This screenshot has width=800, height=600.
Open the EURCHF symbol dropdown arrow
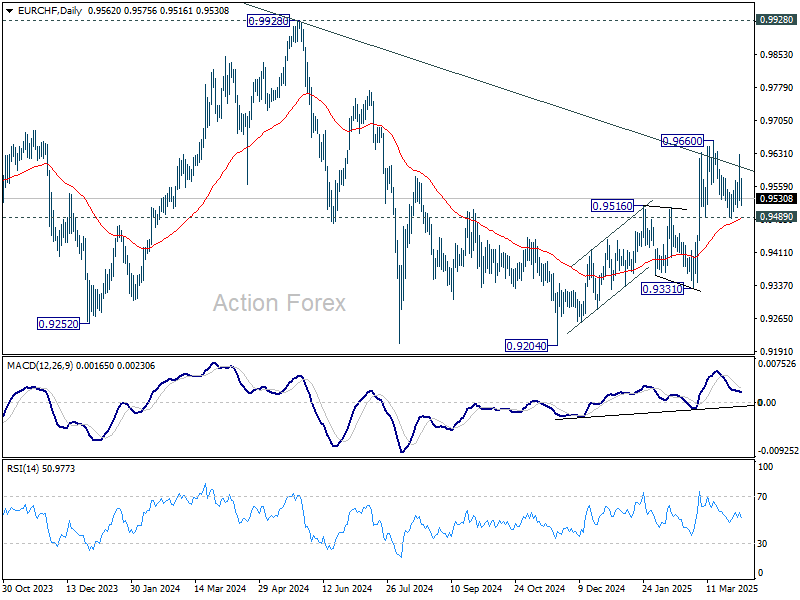click(10, 11)
